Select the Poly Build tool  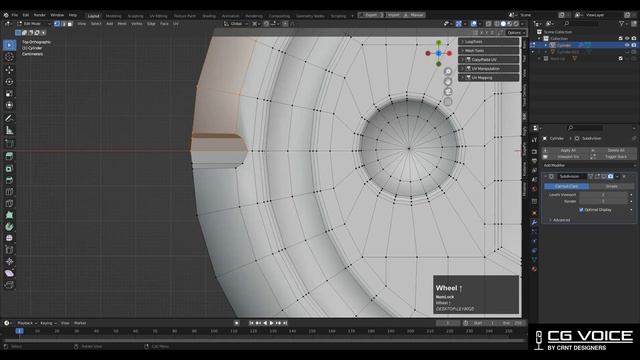[x=9, y=215]
